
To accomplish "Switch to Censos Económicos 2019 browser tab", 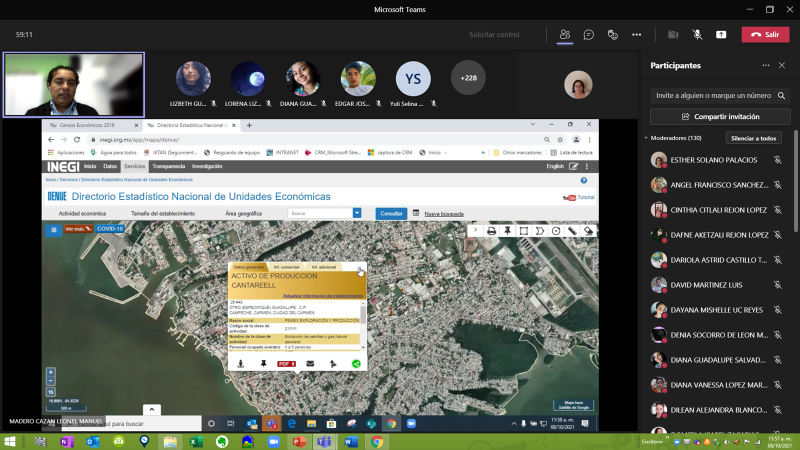I will pyautogui.click(x=87, y=125).
